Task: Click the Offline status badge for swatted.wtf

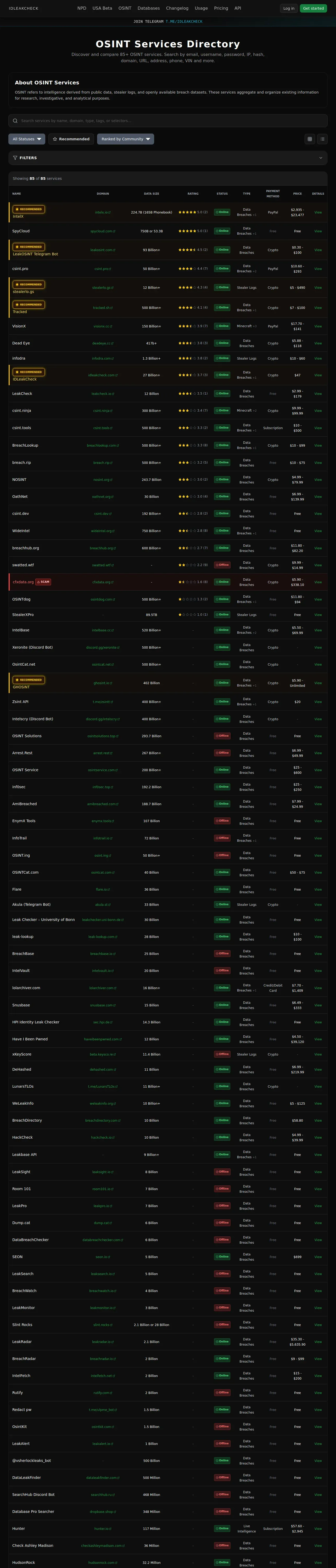Action: [222, 565]
